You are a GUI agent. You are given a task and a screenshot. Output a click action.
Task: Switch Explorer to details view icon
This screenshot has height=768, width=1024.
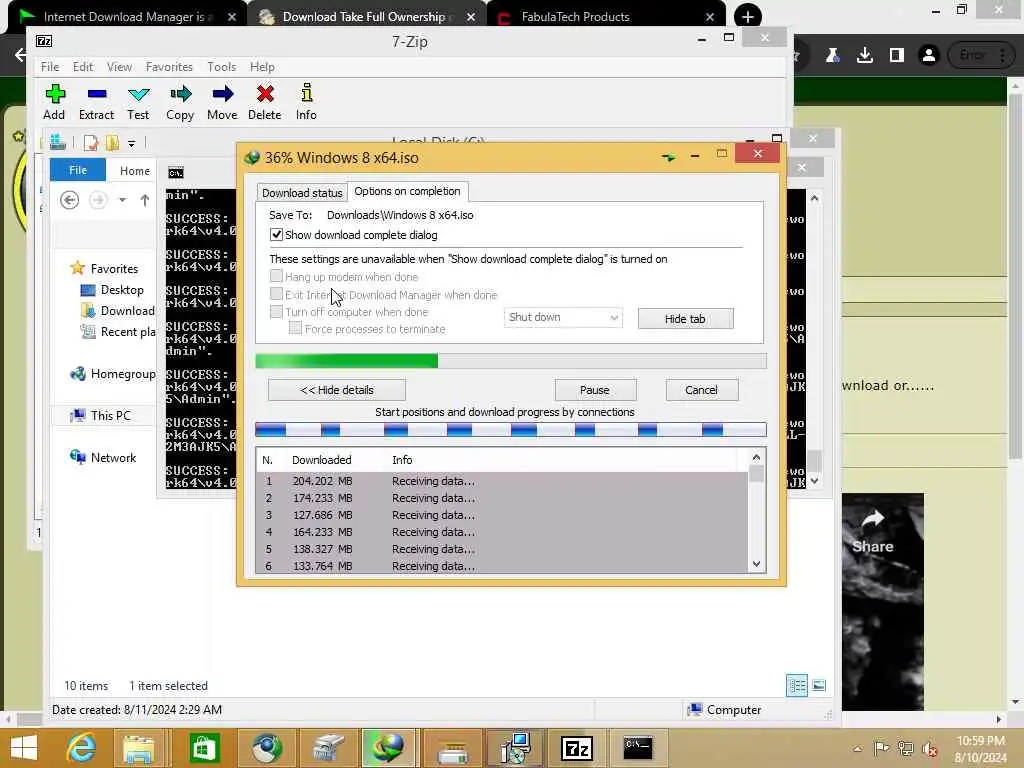[x=797, y=685]
